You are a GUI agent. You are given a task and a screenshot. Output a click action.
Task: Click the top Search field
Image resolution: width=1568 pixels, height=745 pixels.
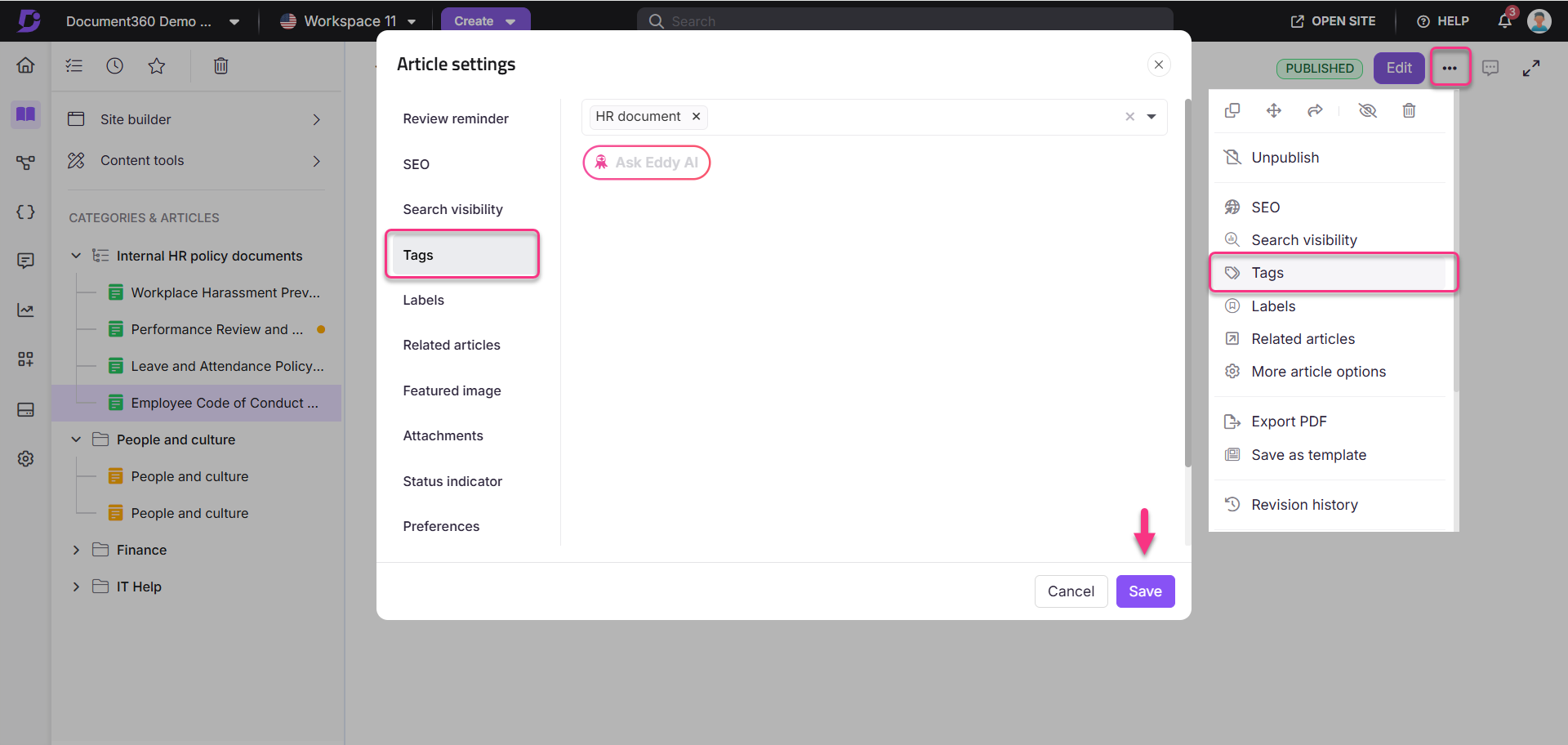[x=904, y=21]
